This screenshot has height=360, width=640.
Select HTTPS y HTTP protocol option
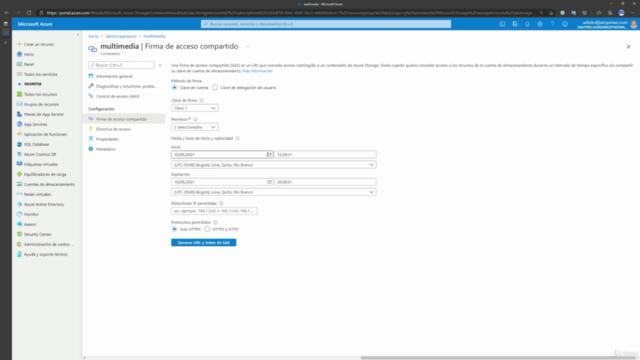(x=207, y=229)
